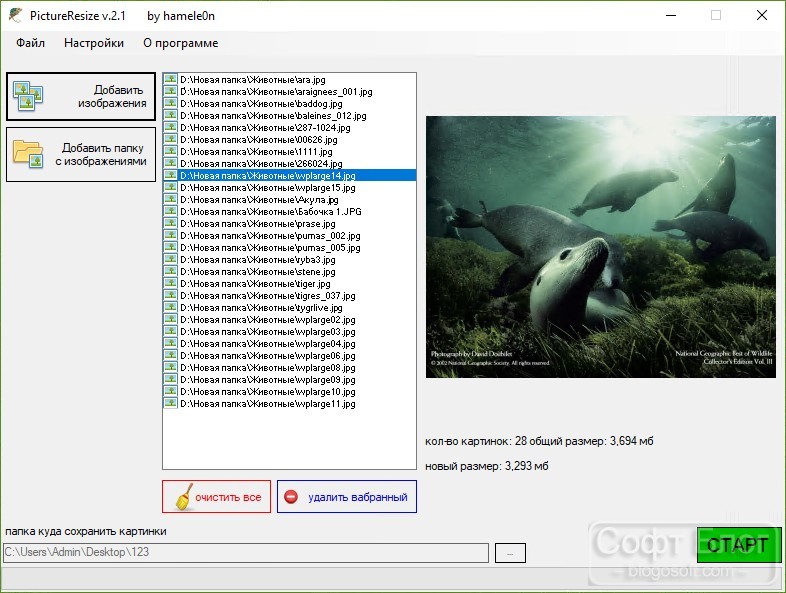Click the image icon beside wplarge11.jpg

click(x=170, y=403)
